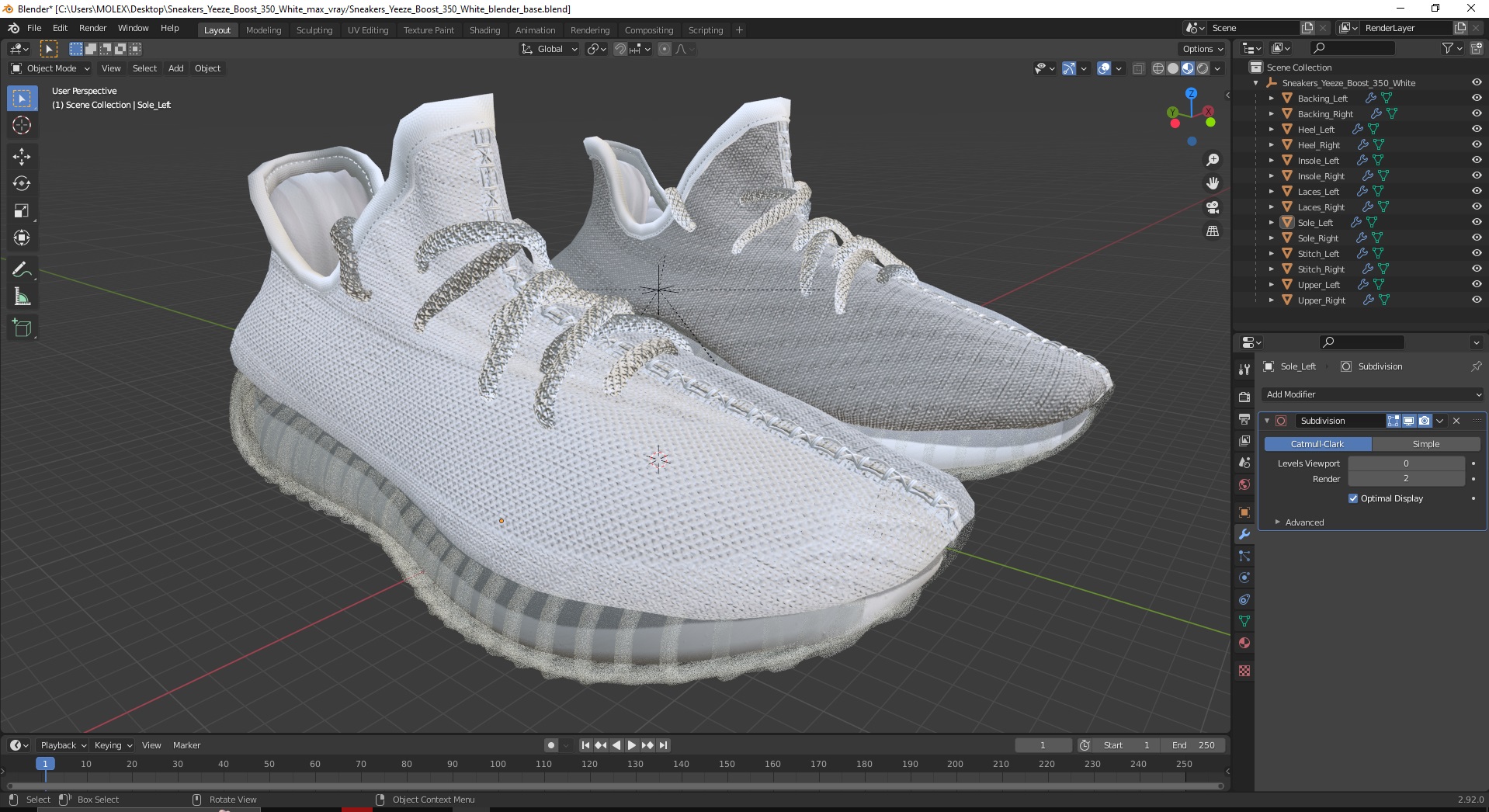Switch to wireframe viewport shading
The image size is (1489, 812).
1158,68
